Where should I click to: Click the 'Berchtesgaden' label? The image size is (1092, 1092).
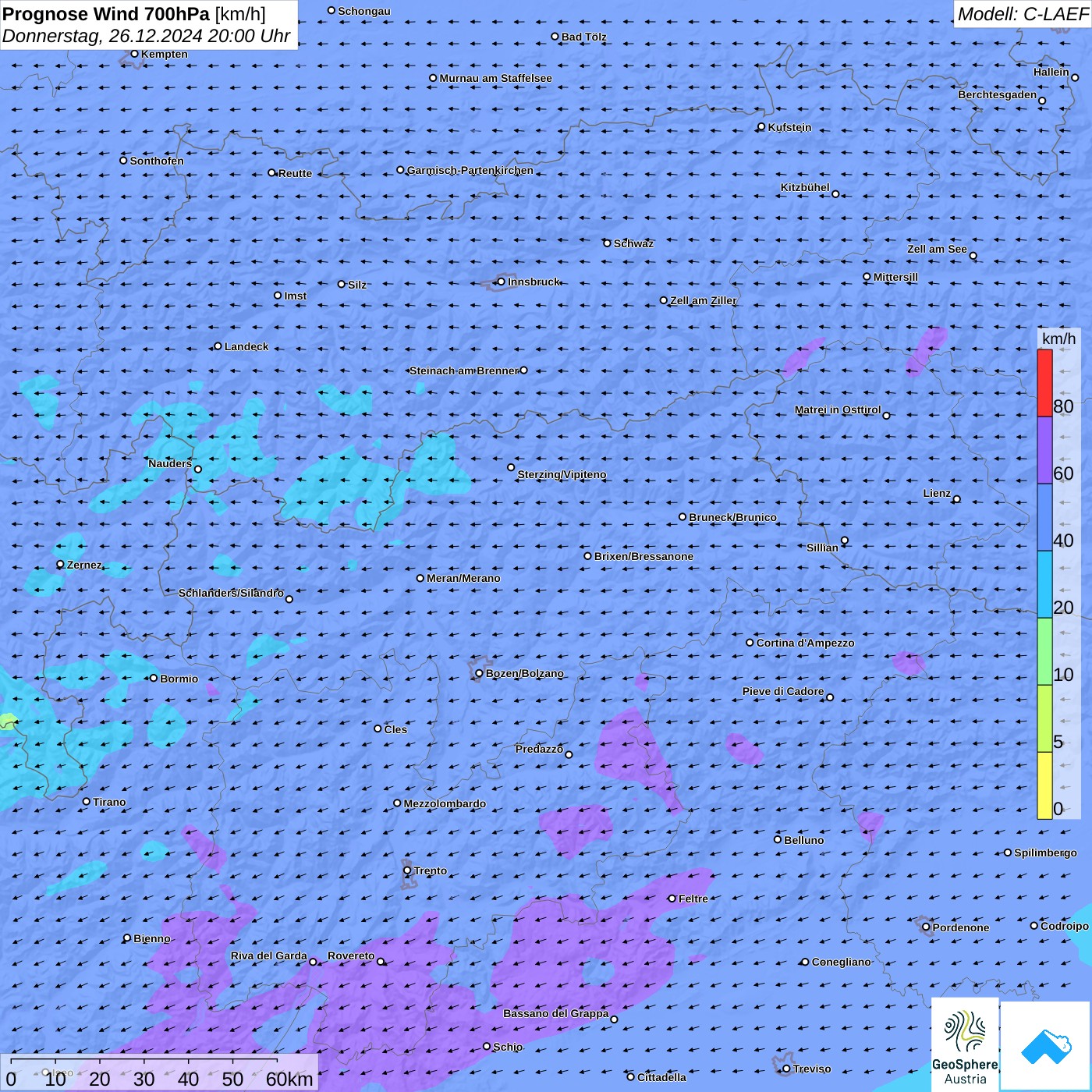coord(998,94)
